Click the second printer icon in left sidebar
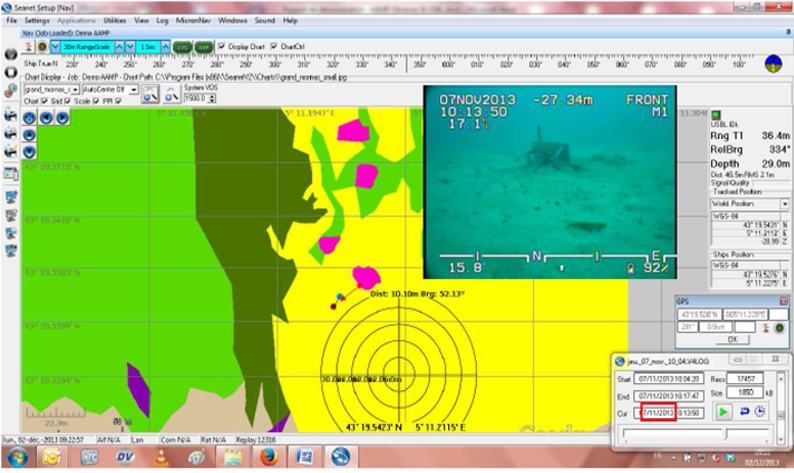This screenshot has width=794, height=473. point(11,133)
